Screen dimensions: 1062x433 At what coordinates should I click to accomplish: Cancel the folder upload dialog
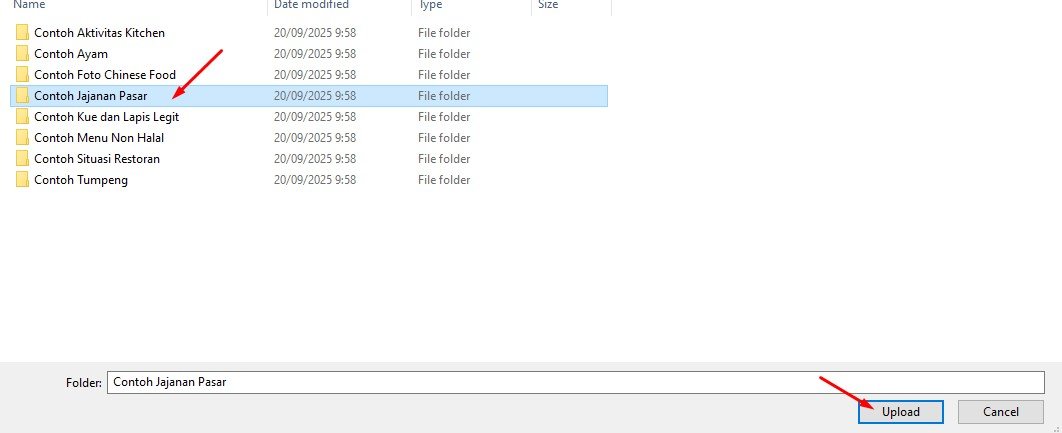(x=1000, y=412)
